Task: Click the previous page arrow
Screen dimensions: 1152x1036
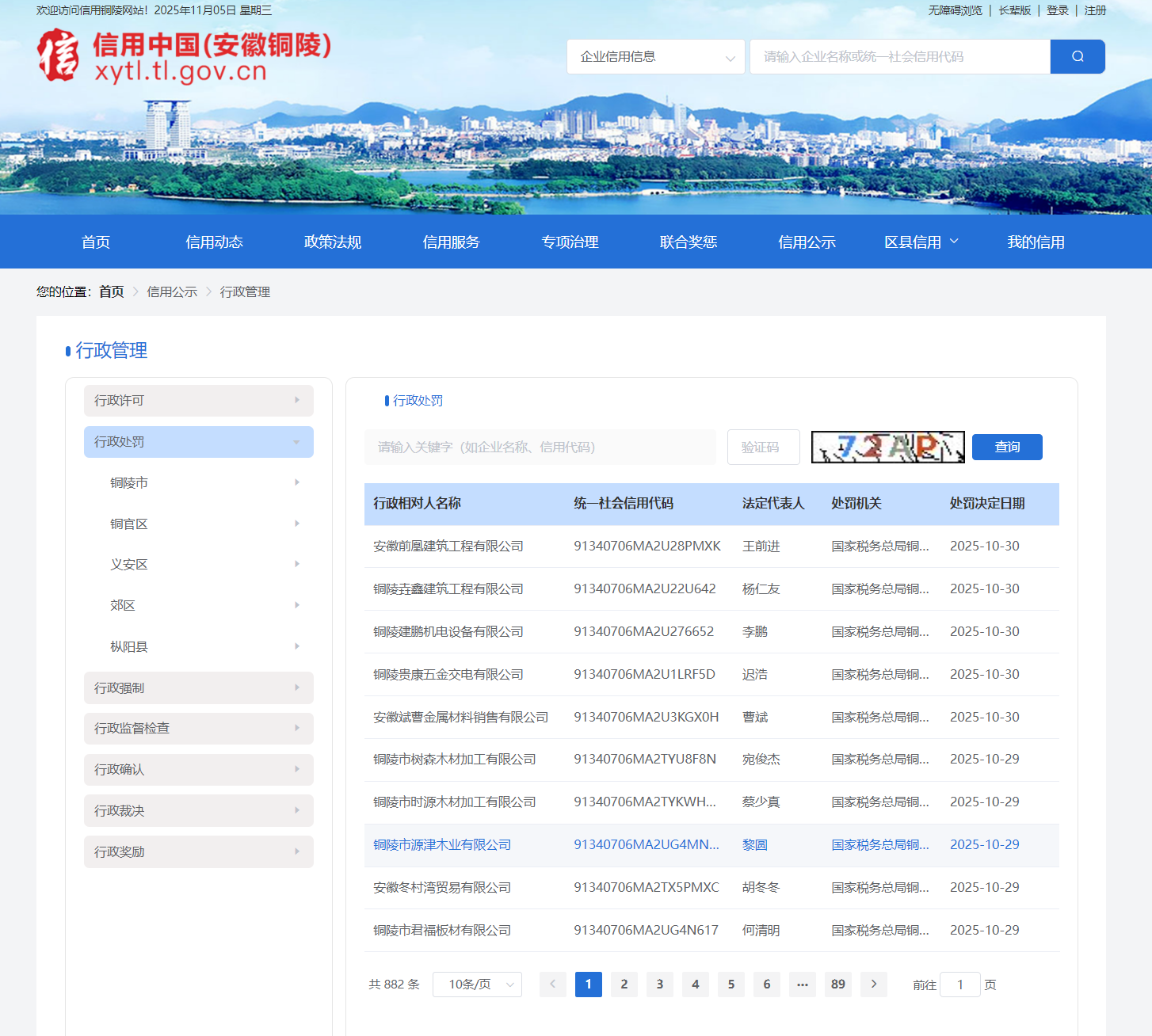Action: [x=553, y=985]
